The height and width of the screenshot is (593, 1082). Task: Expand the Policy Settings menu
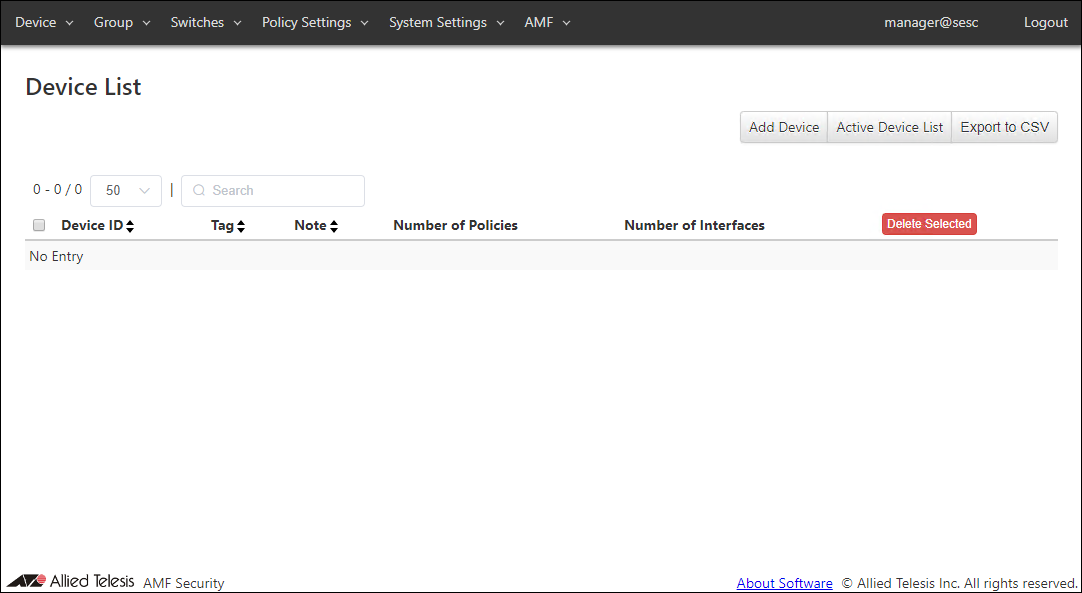[x=315, y=22]
